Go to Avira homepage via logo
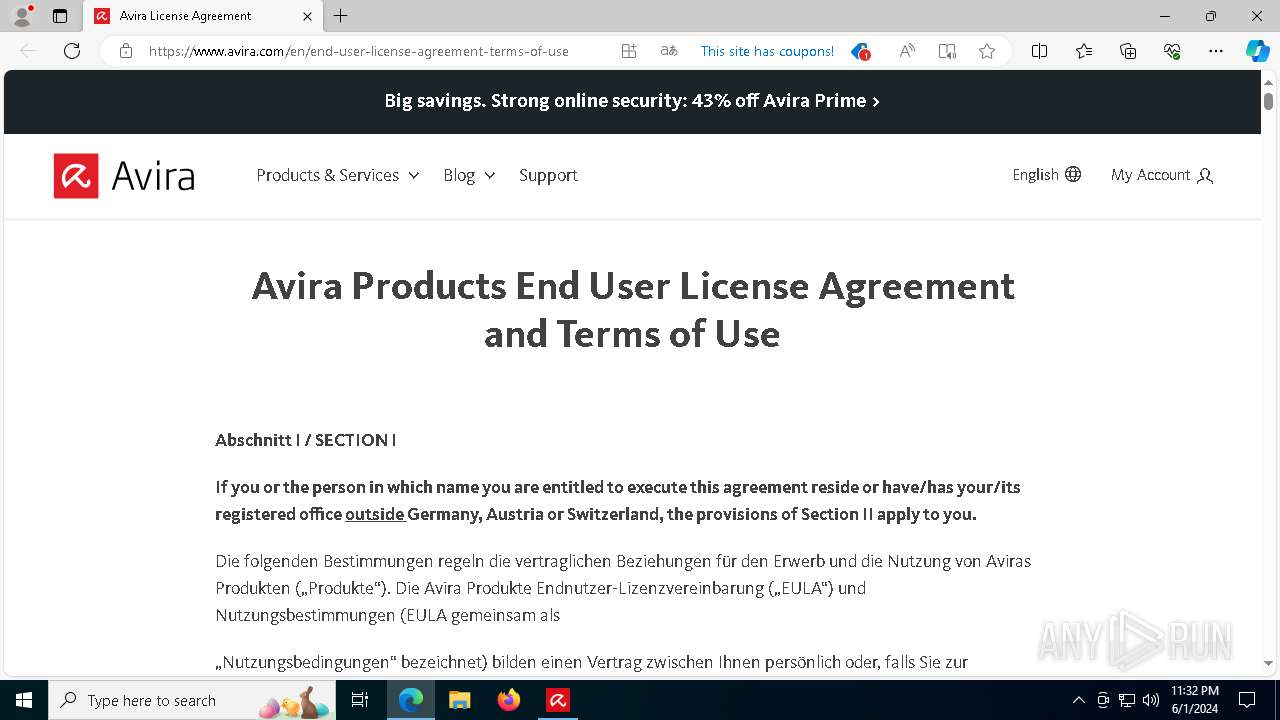The width and height of the screenshot is (1280, 720). pyautogui.click(x=124, y=176)
